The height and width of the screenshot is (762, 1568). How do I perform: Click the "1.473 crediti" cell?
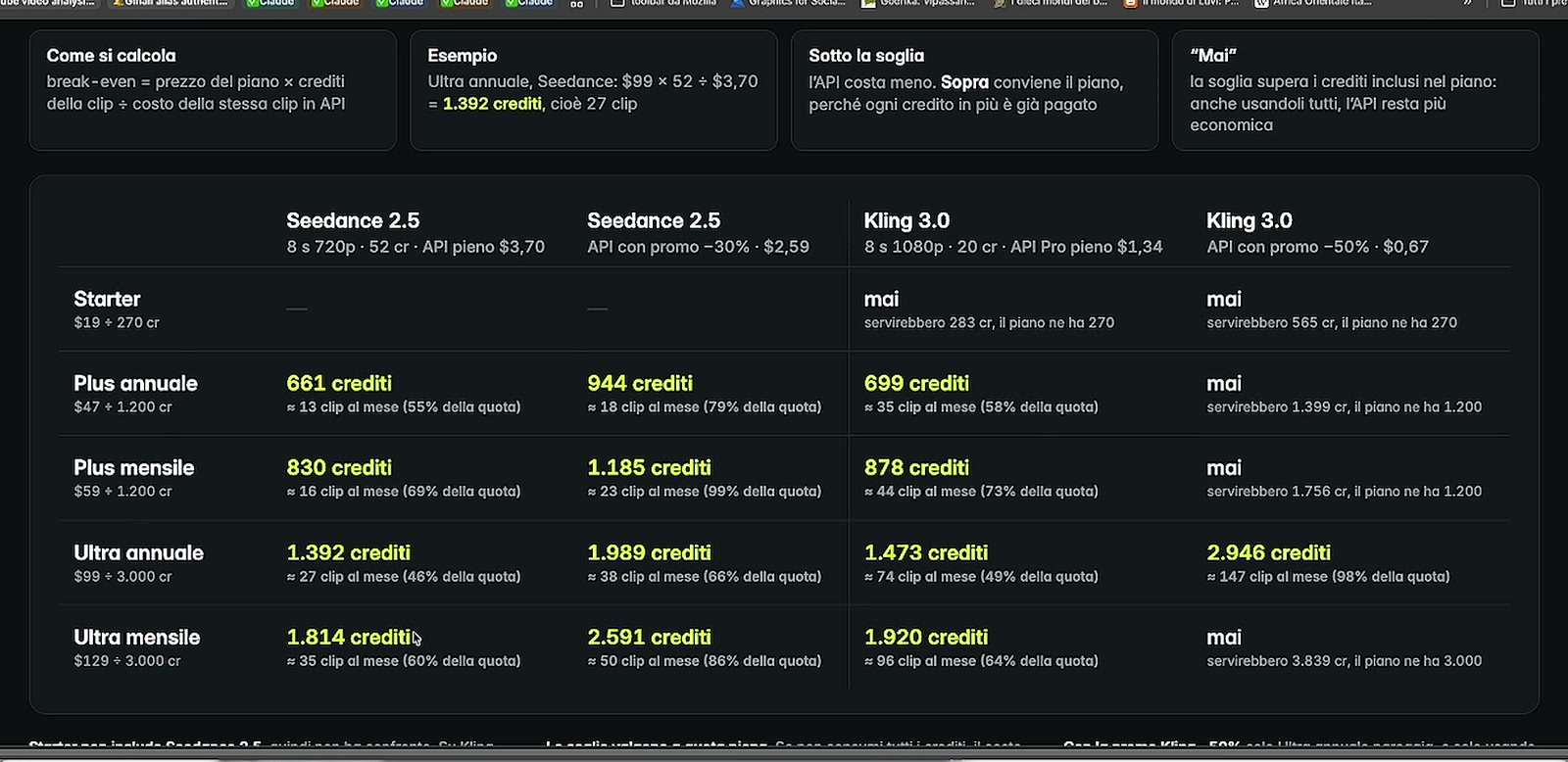tap(926, 552)
